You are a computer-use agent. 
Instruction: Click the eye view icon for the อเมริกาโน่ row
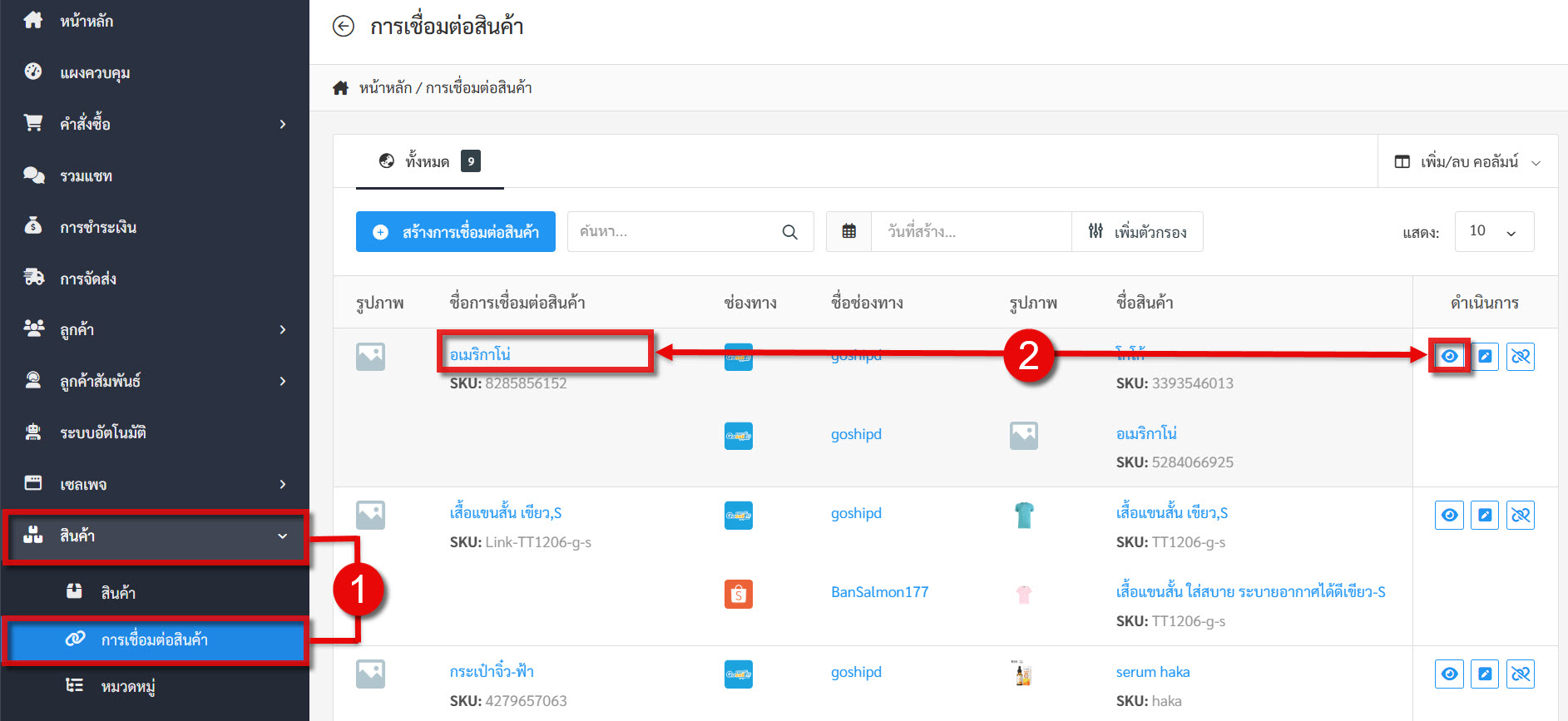pos(1449,357)
